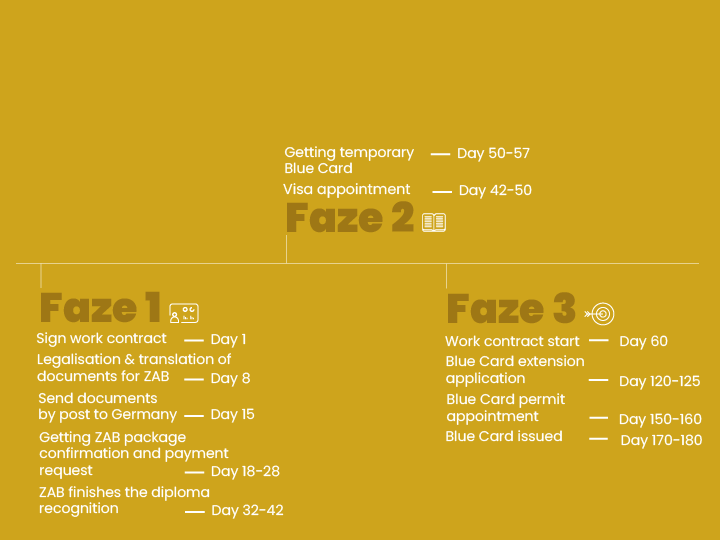Screen dimensions: 720x540
Task: Click the 'Day 170-180' timeline label
Action: click(x=661, y=440)
